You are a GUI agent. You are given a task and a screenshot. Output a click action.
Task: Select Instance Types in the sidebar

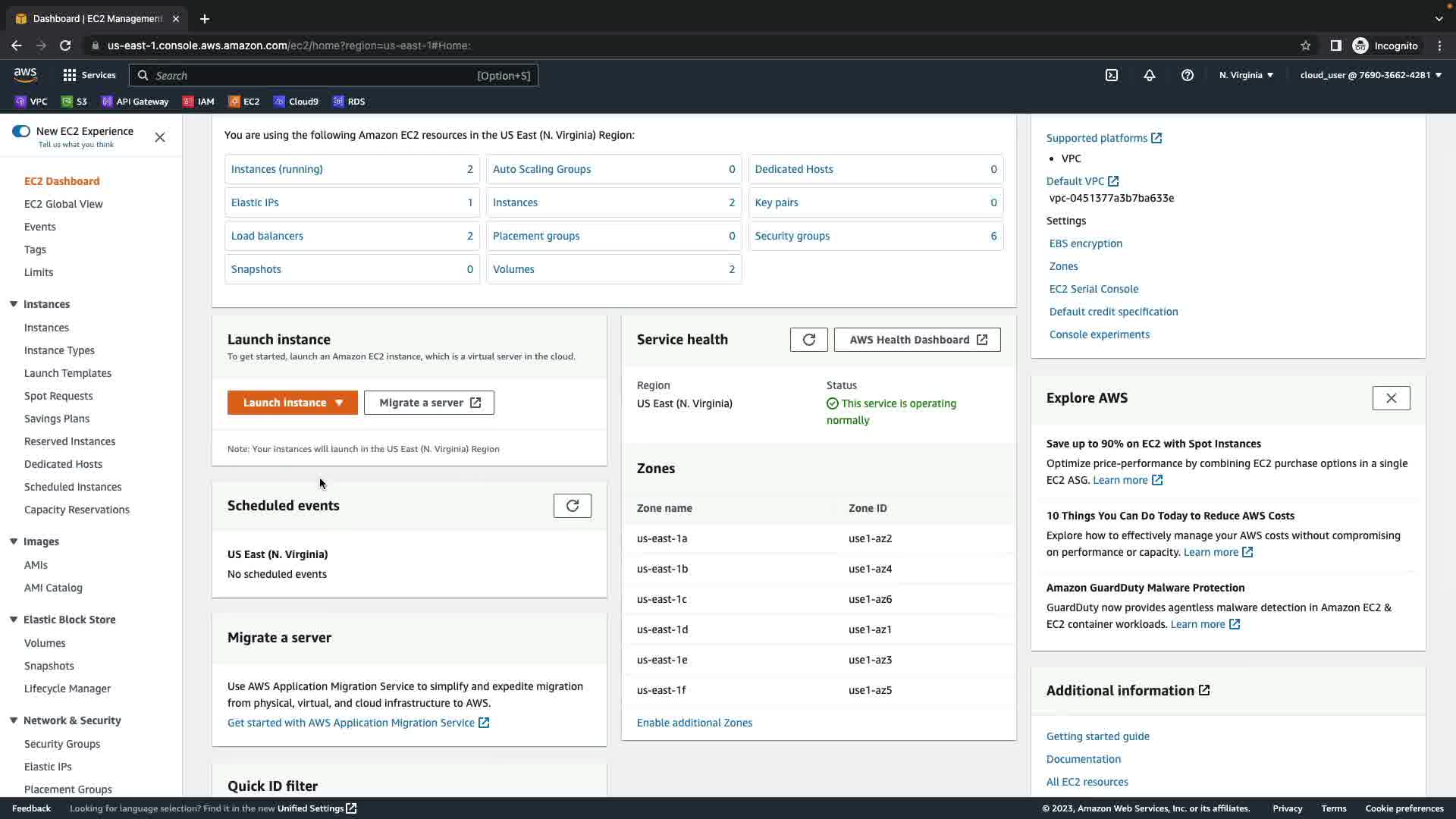[59, 350]
